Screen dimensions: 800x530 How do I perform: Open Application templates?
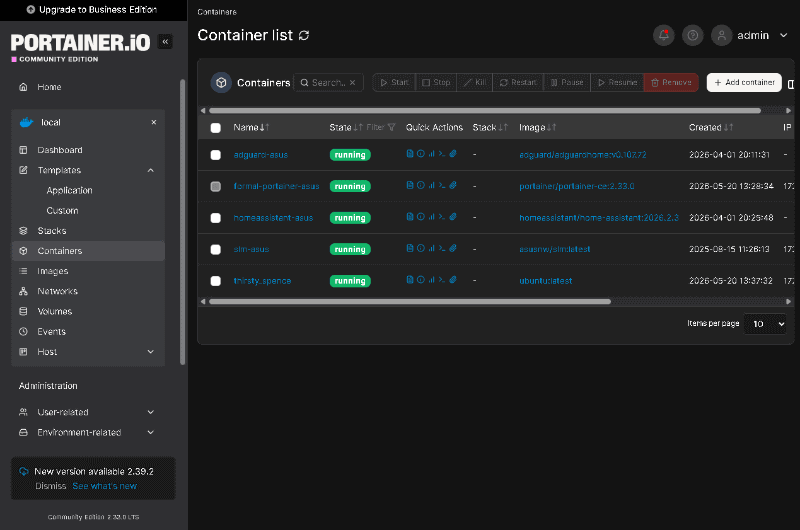tap(69, 190)
